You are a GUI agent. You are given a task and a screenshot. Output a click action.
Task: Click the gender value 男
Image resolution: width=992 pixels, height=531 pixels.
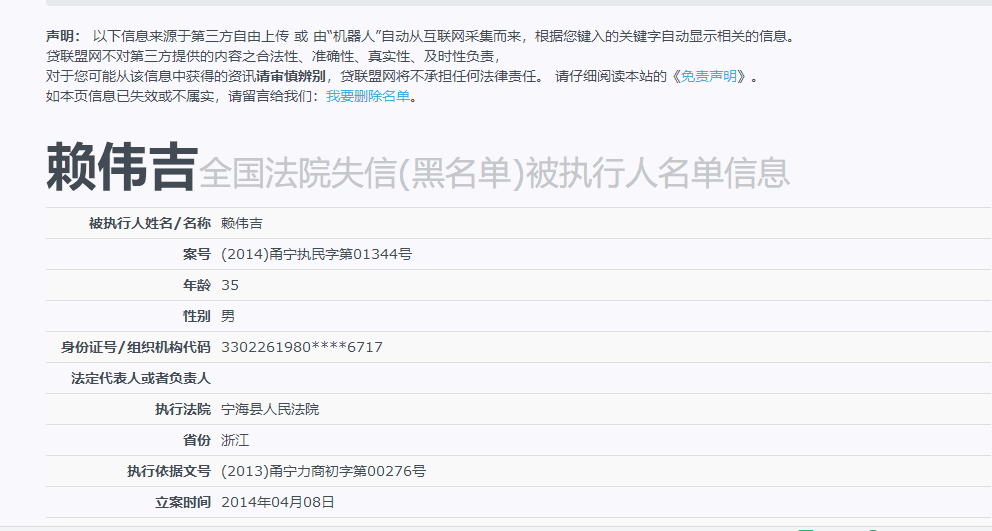tap(228, 316)
